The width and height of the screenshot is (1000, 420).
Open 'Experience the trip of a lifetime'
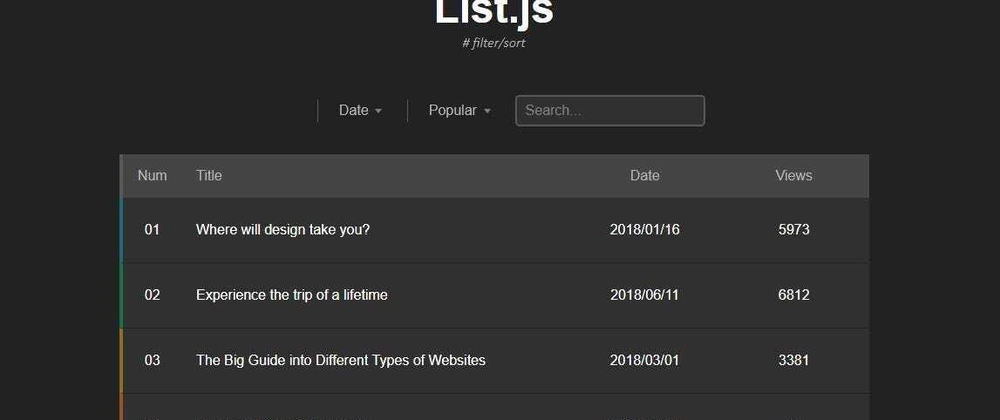click(x=291, y=295)
